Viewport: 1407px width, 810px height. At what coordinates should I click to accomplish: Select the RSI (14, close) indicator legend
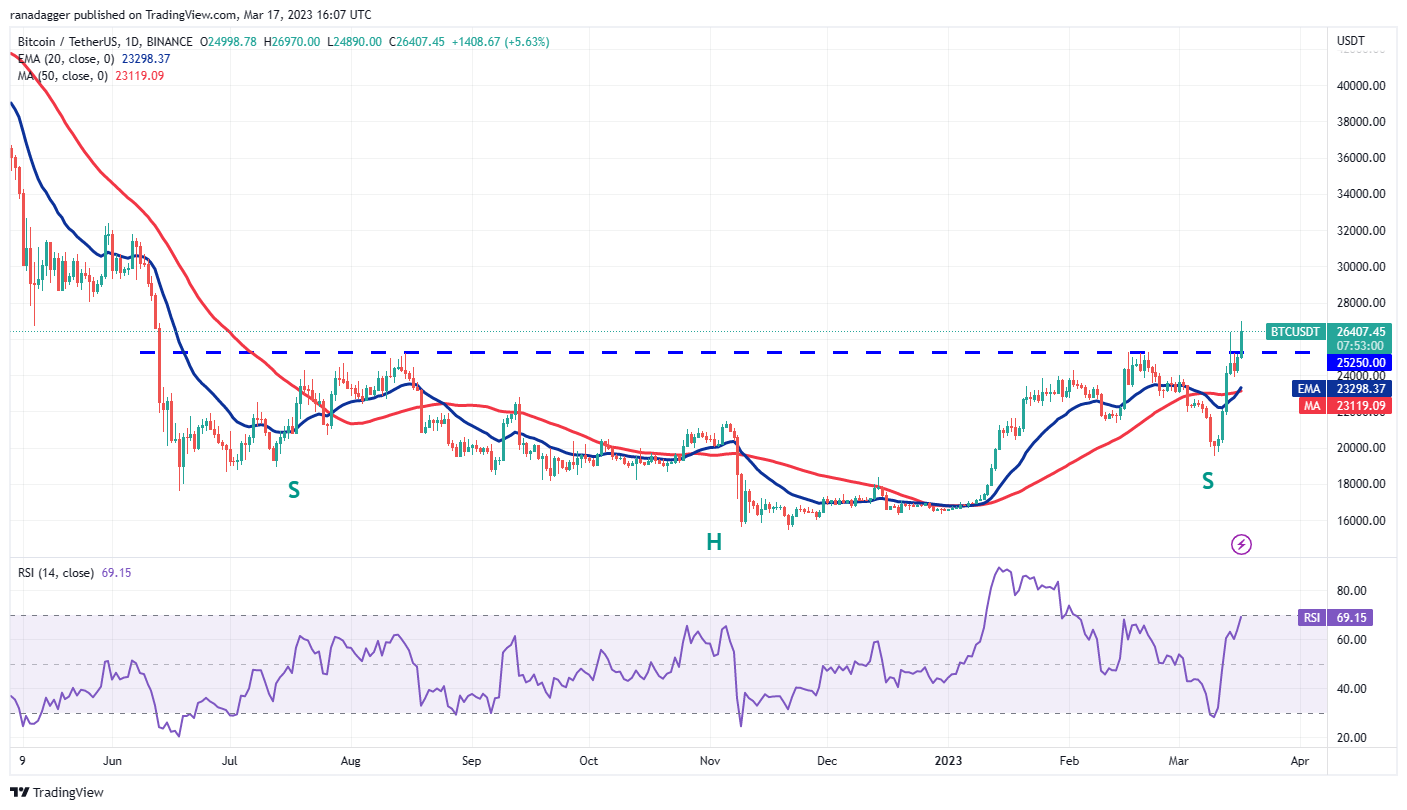(56, 573)
